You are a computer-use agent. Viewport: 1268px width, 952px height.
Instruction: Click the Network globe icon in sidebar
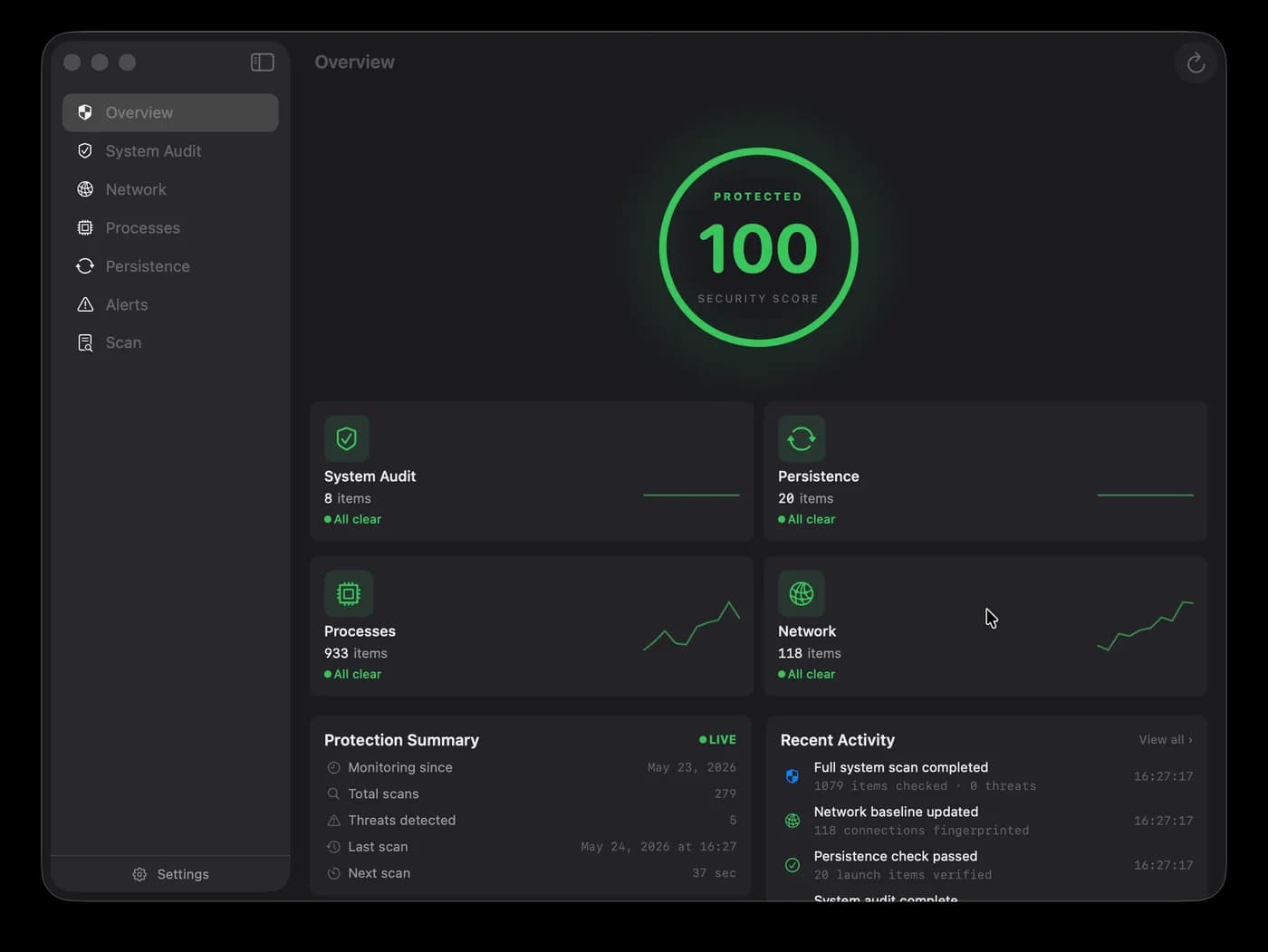(x=85, y=189)
